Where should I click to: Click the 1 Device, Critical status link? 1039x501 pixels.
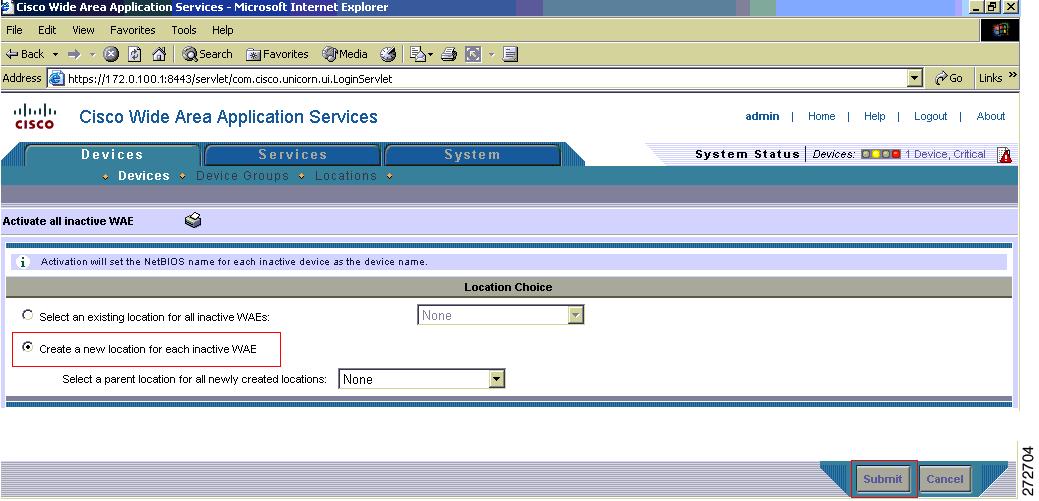(945, 154)
